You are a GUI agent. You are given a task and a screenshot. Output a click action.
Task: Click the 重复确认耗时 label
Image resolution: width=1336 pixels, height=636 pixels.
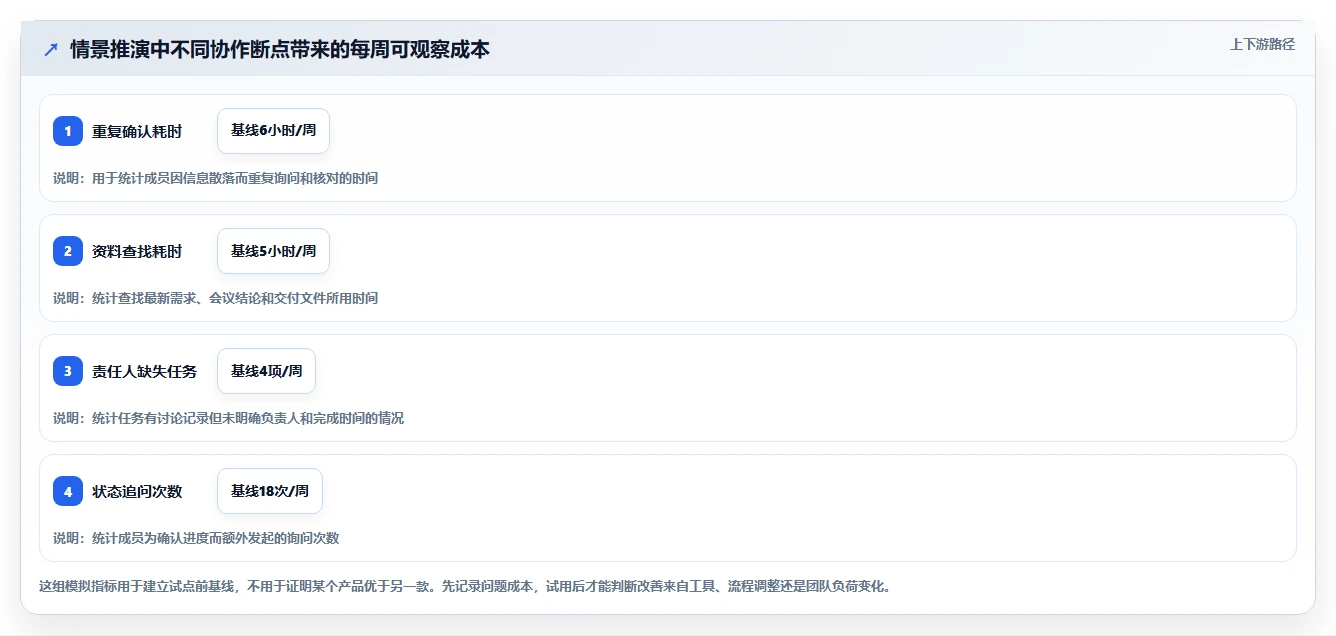pos(137,131)
